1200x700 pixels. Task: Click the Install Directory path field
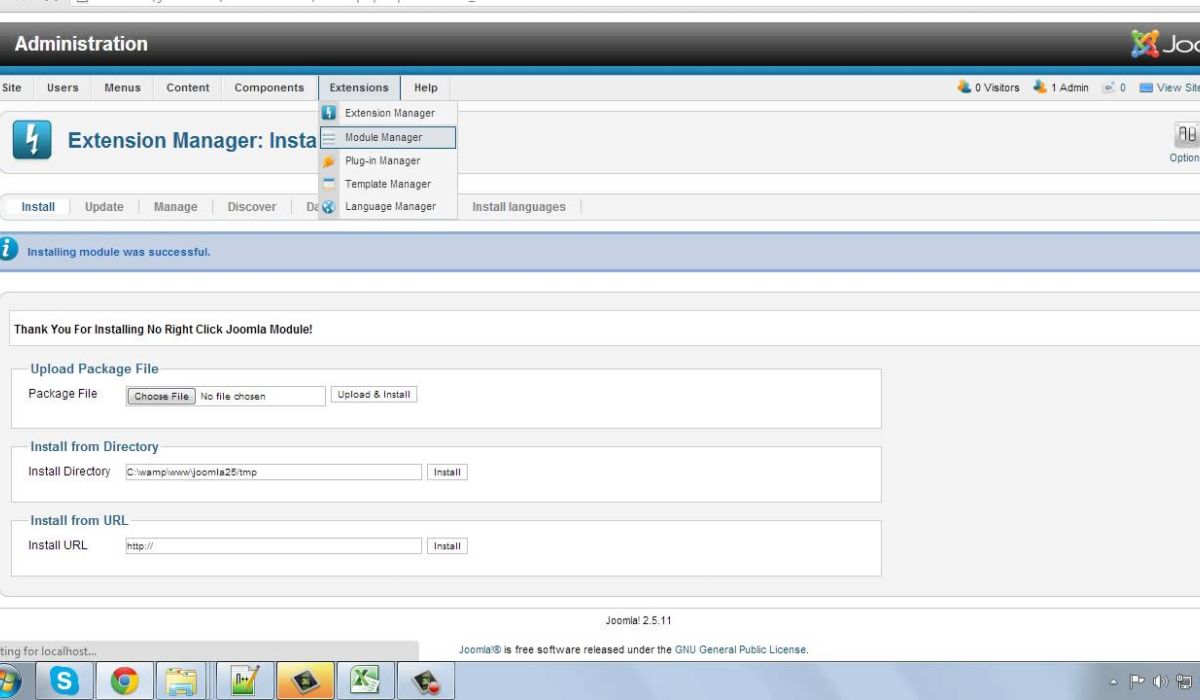pos(273,472)
